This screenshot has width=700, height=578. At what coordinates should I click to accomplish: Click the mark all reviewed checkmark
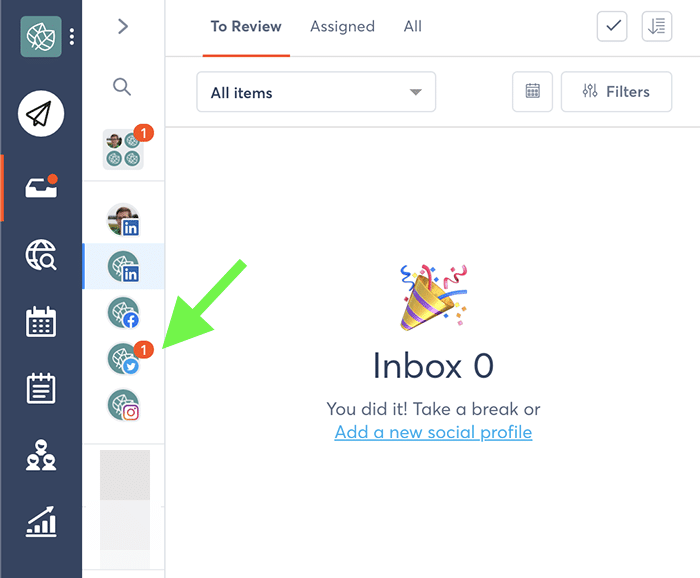point(612,26)
